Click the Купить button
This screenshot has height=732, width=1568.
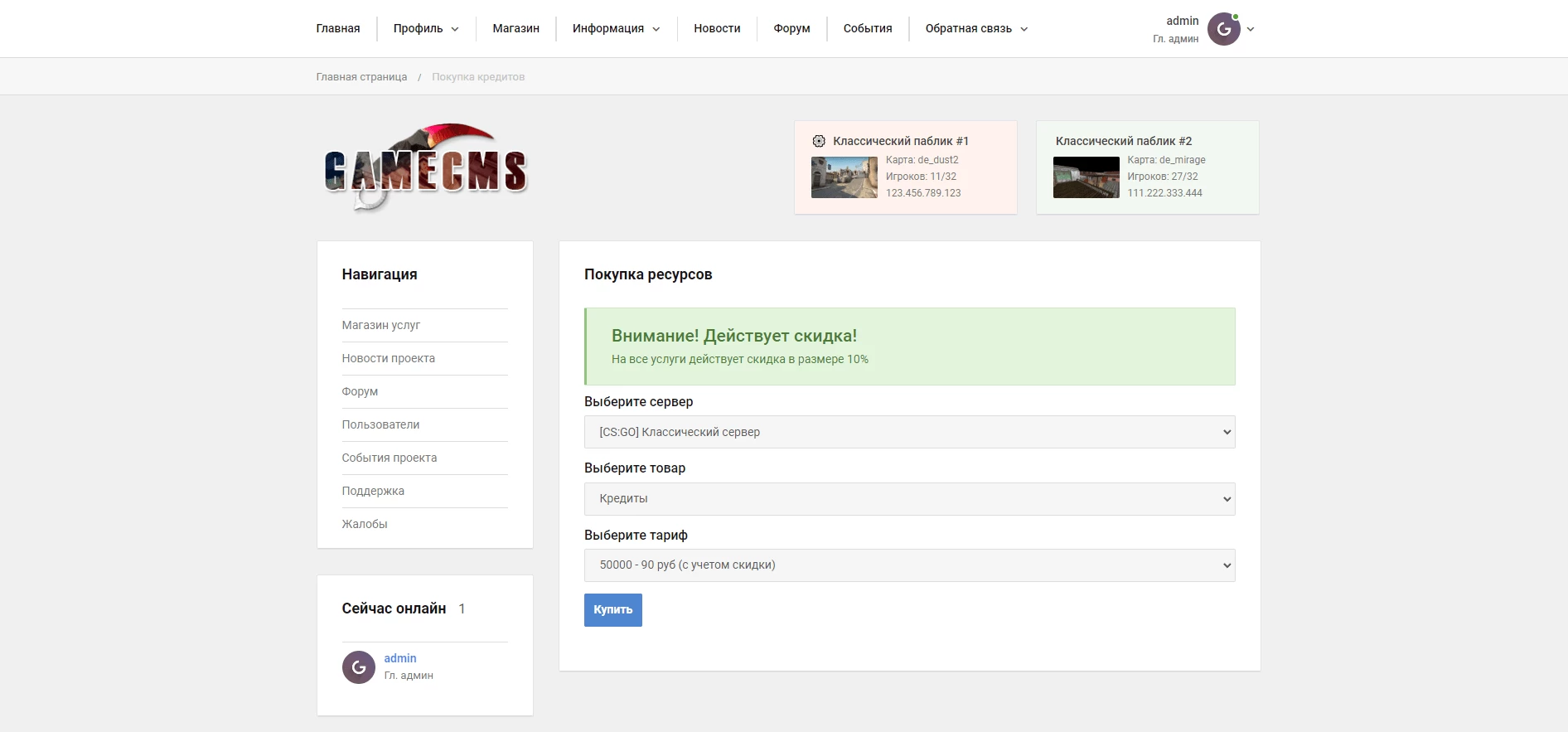click(613, 610)
